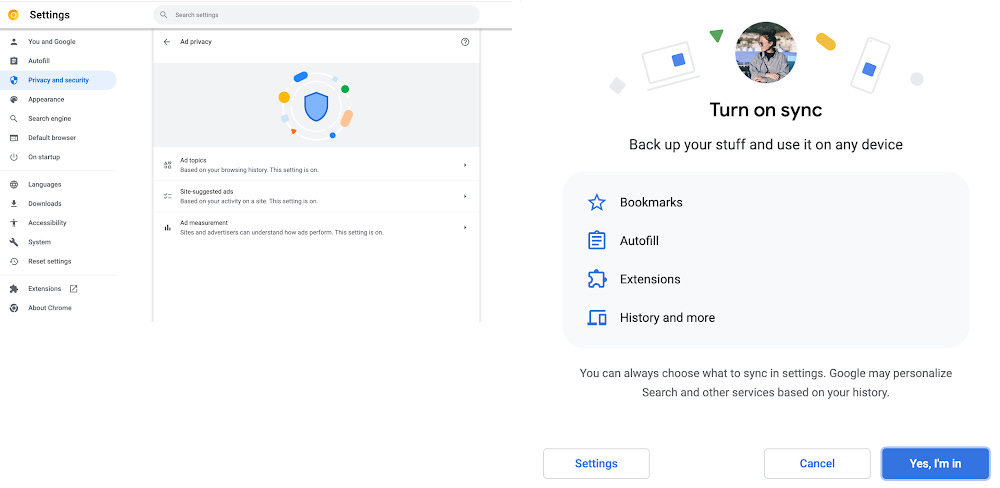Screen dimensions: 1000x488
Task: Click the Accessibility figure icon
Action: [14, 223]
